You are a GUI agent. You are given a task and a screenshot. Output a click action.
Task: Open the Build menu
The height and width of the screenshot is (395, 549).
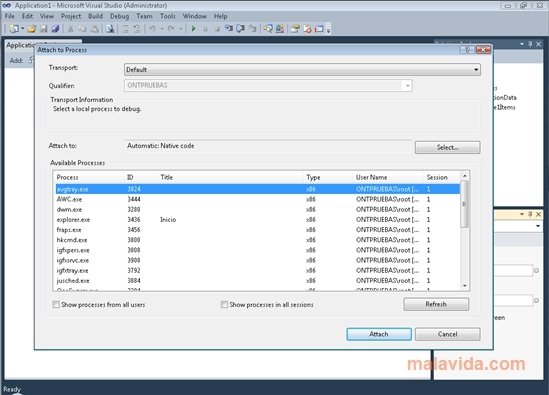pyautogui.click(x=95, y=16)
